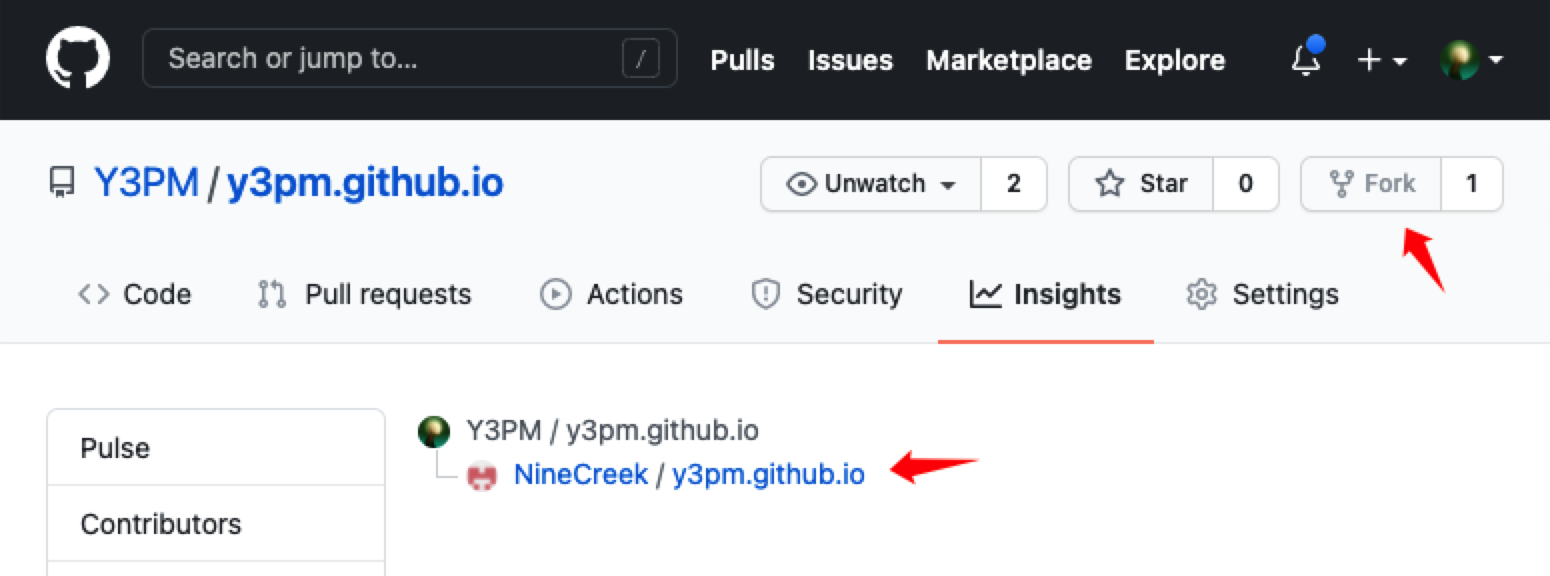Star the repository
Screen dimensions: 1550x576
pyautogui.click(x=1141, y=184)
